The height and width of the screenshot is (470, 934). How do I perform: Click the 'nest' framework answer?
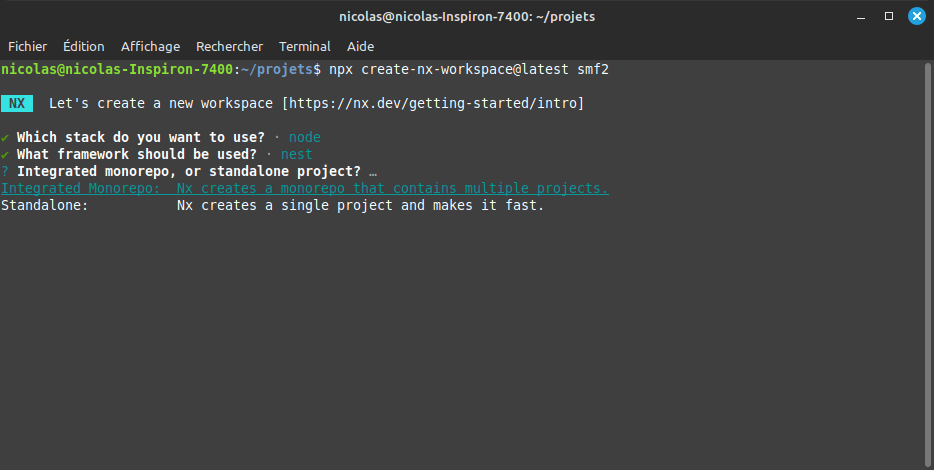[x=297, y=154]
